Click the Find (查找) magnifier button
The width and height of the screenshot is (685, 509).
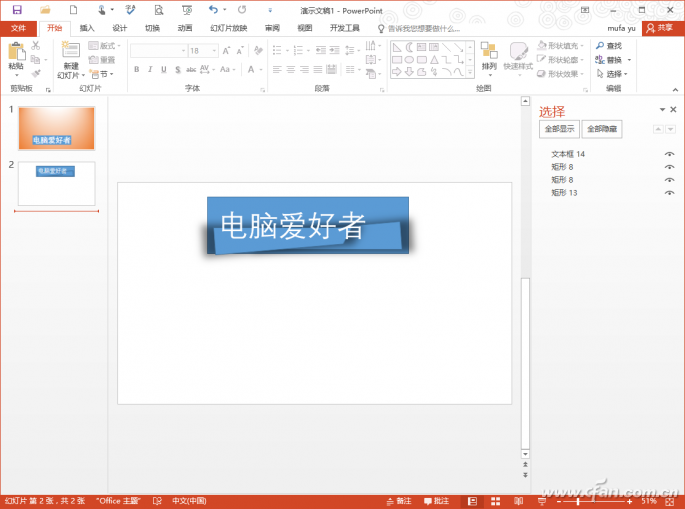[609, 45]
